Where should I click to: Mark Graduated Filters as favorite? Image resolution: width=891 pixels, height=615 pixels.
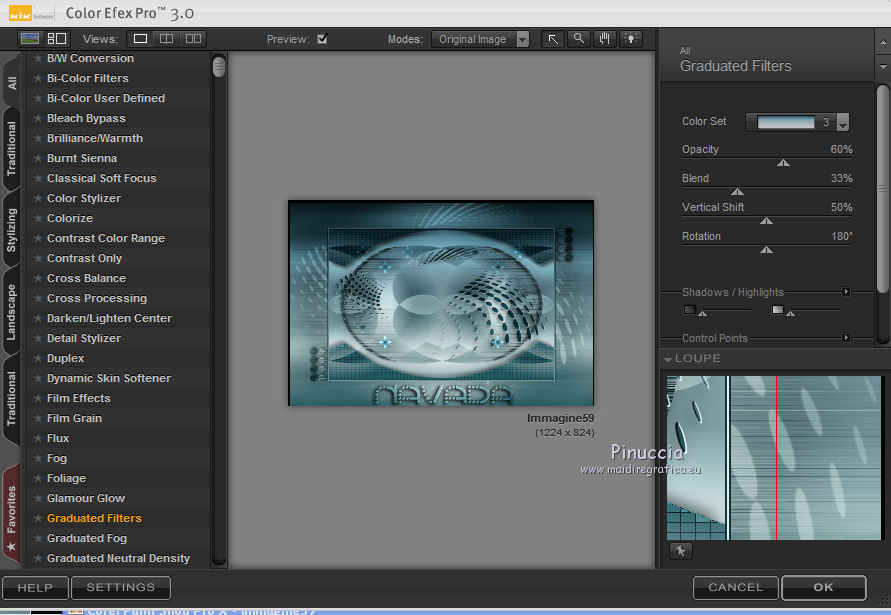38,518
